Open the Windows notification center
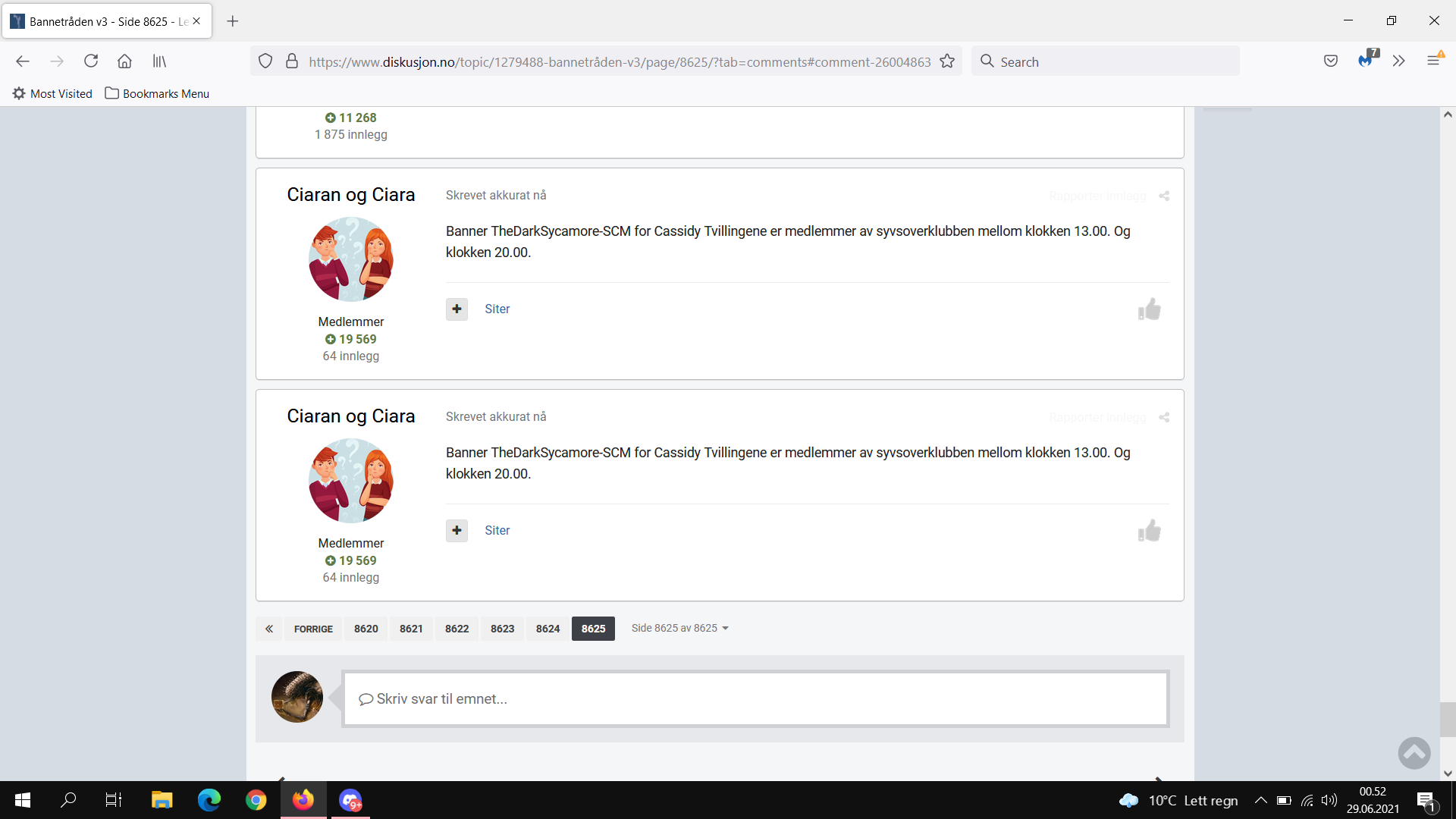Screen dimensions: 1456x819 (1426, 800)
